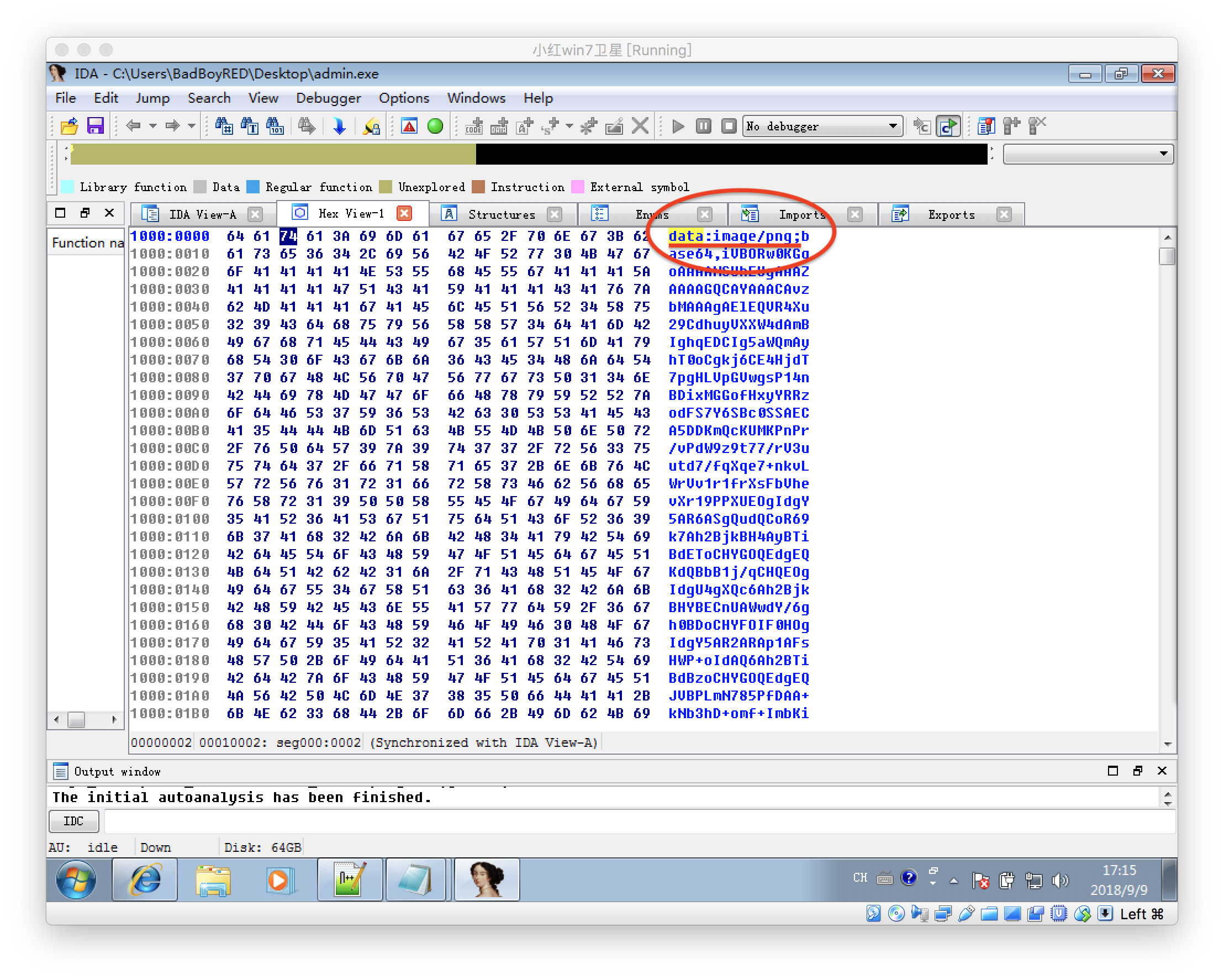Click the delete X toolbar icon
The width and height of the screenshot is (1224, 980).
(x=640, y=125)
